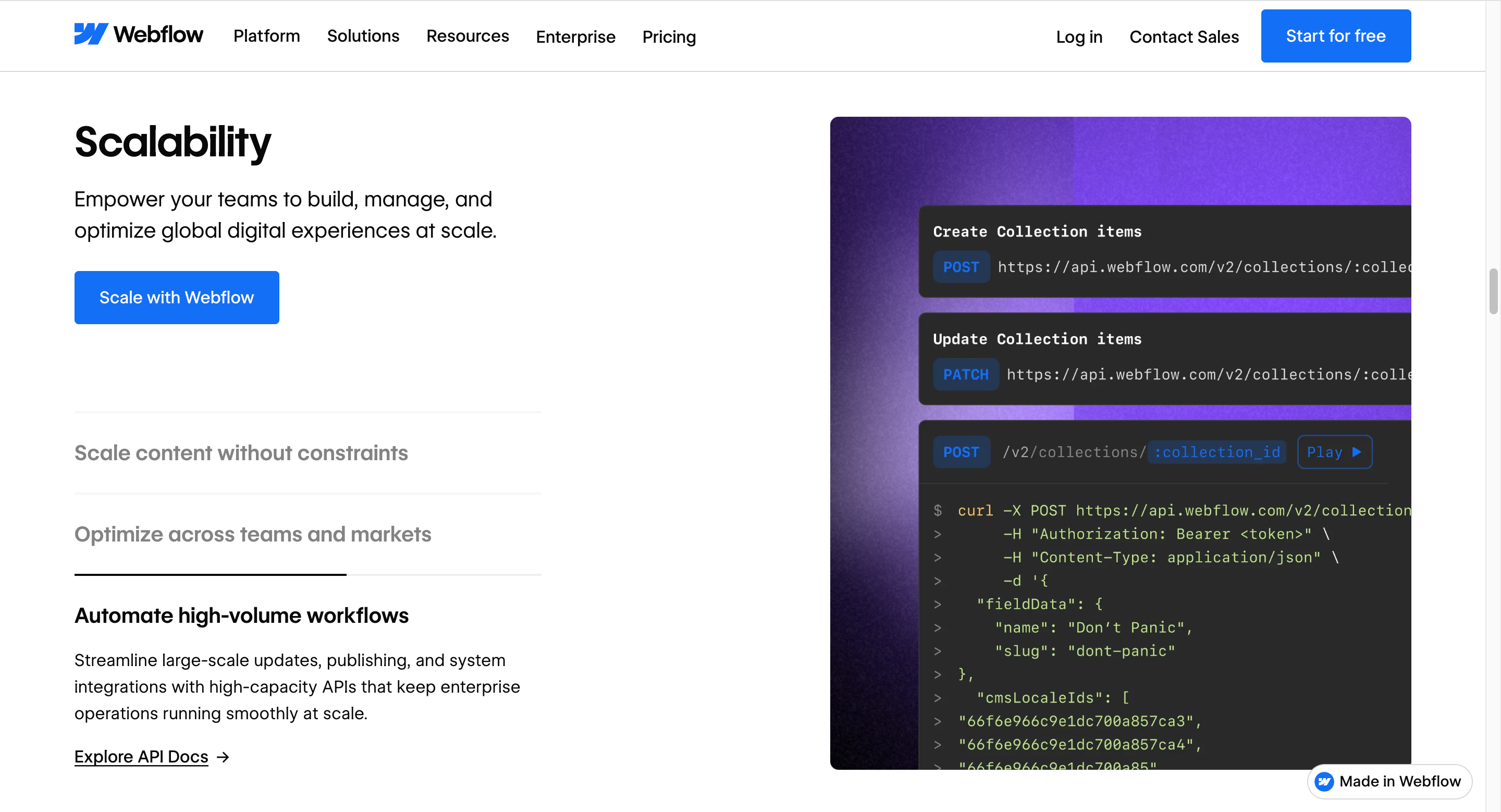Open the Pricing page
Screen dimensions: 1501x812
click(x=669, y=36)
